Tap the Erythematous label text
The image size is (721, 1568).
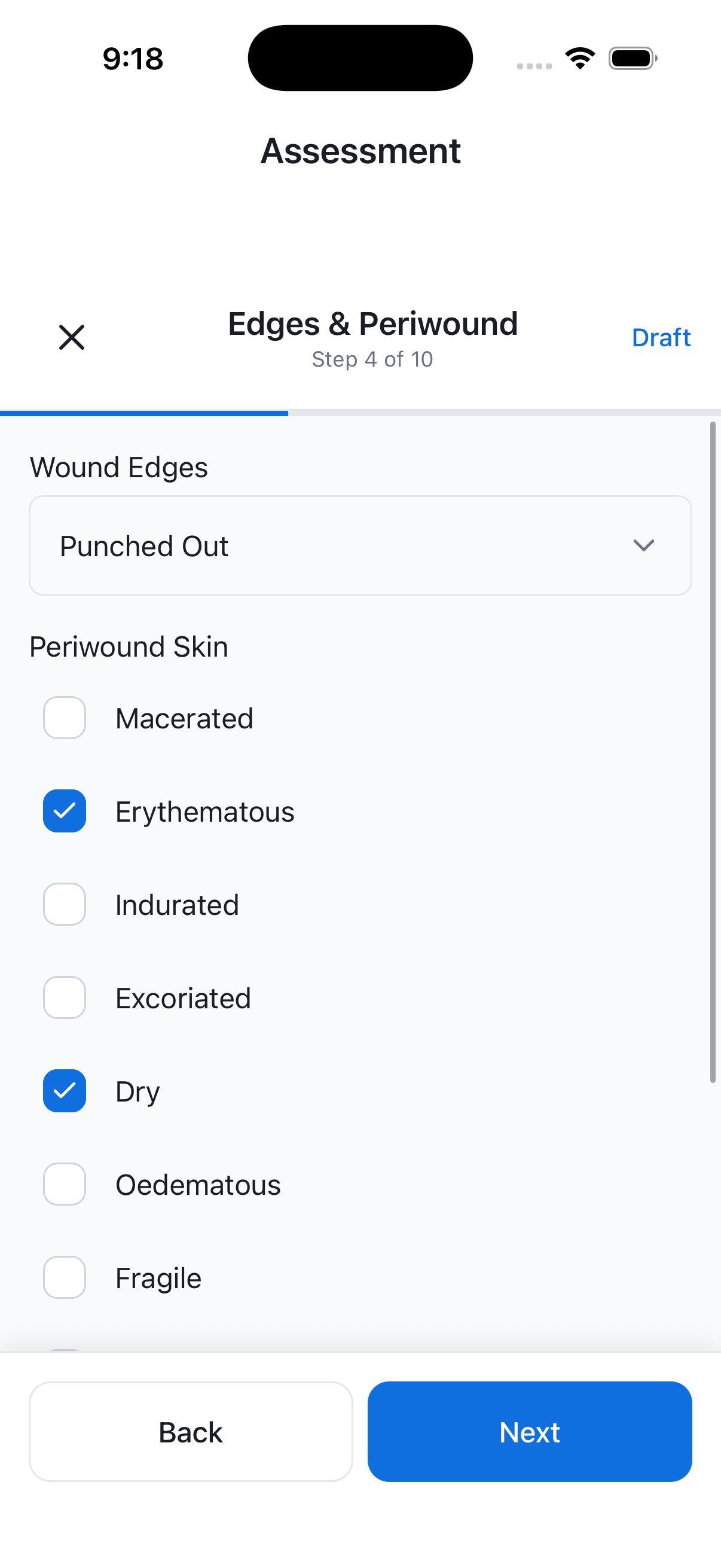pyautogui.click(x=205, y=812)
